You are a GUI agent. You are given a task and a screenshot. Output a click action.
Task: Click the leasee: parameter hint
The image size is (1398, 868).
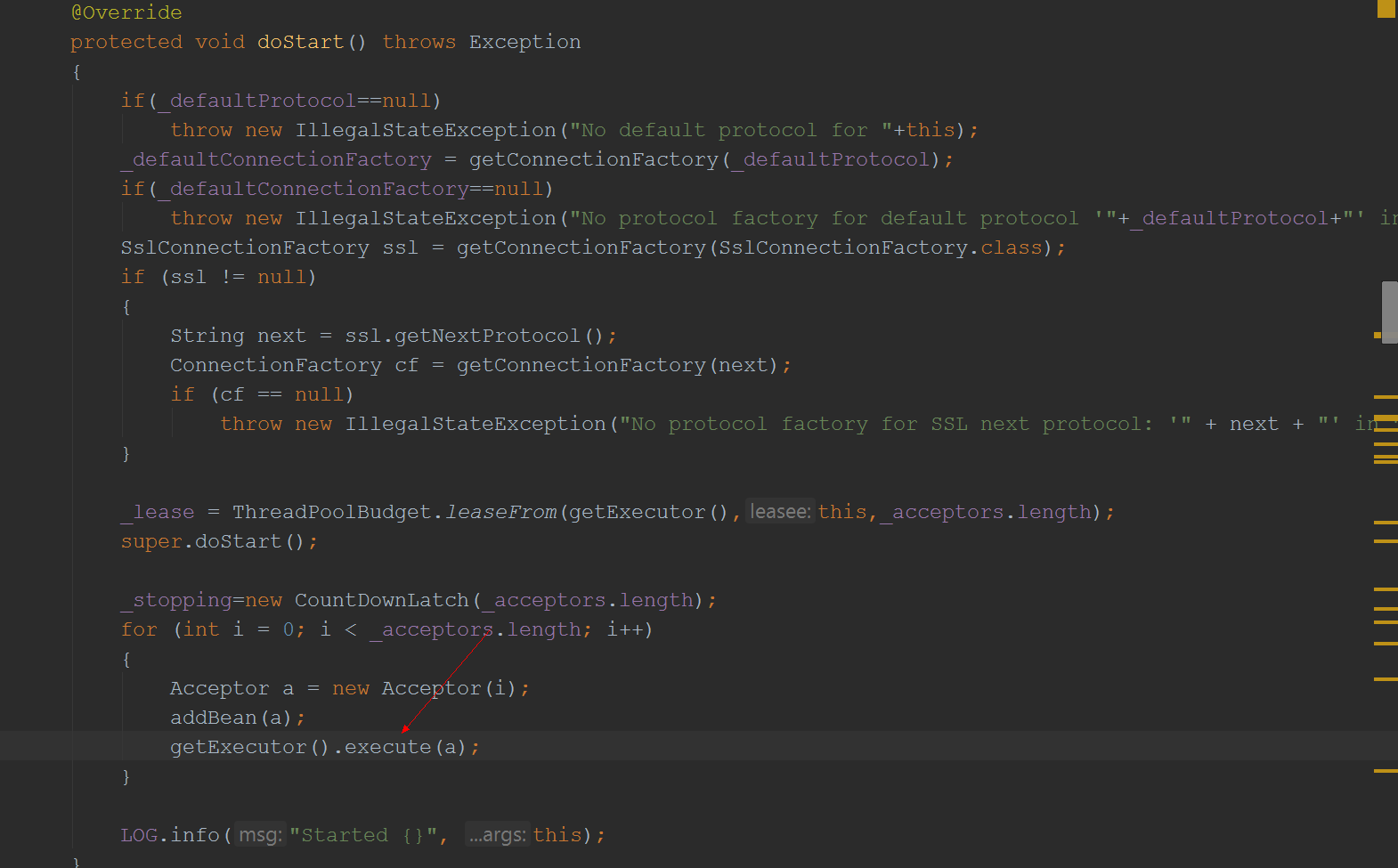780,512
